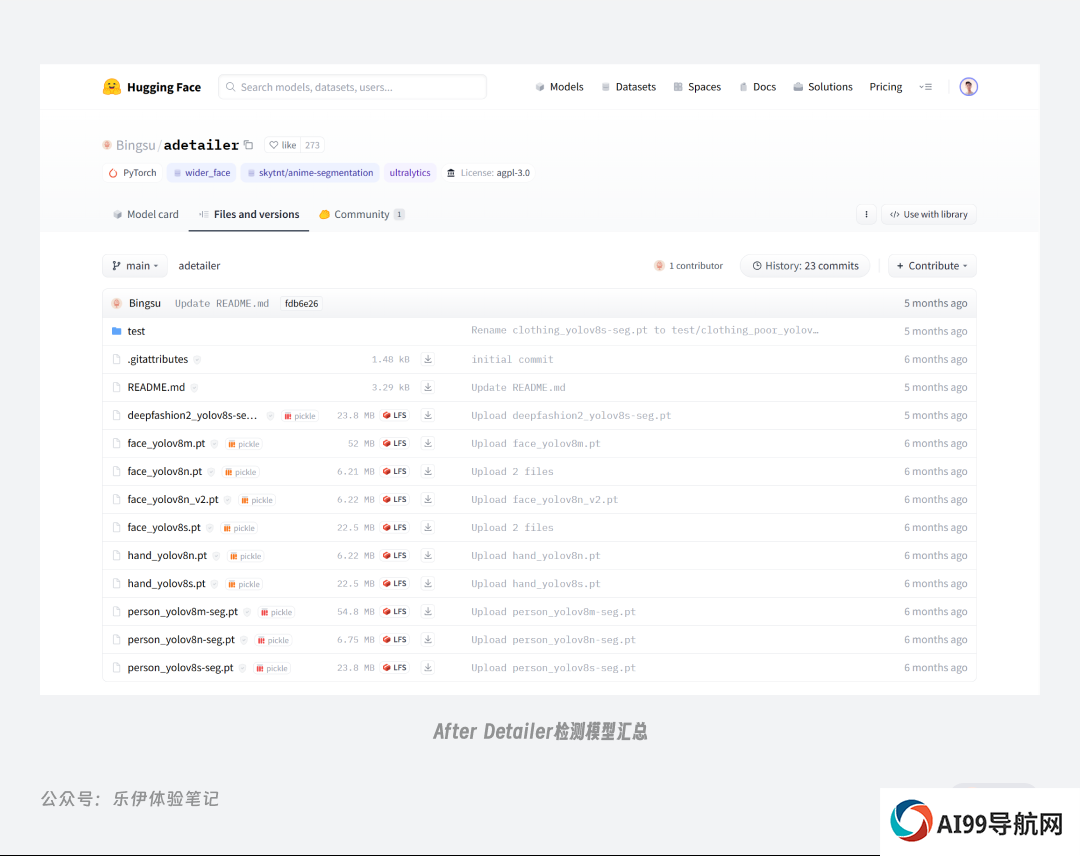
Task: Click the adetailer breadcrumb path
Action: [x=199, y=266]
